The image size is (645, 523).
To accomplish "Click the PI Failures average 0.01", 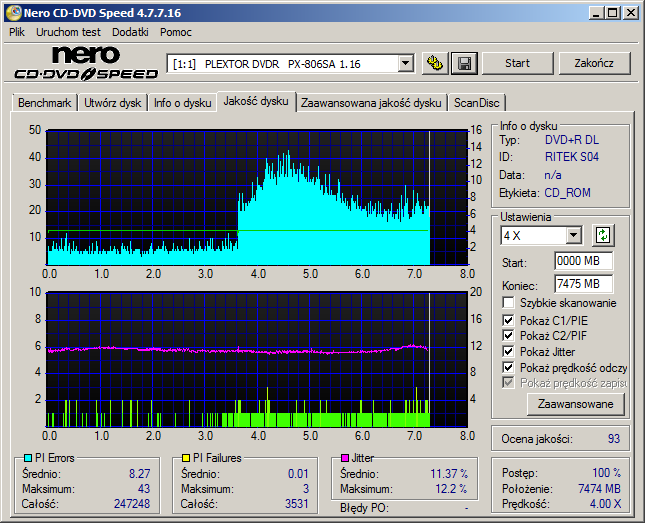I will (x=298, y=474).
